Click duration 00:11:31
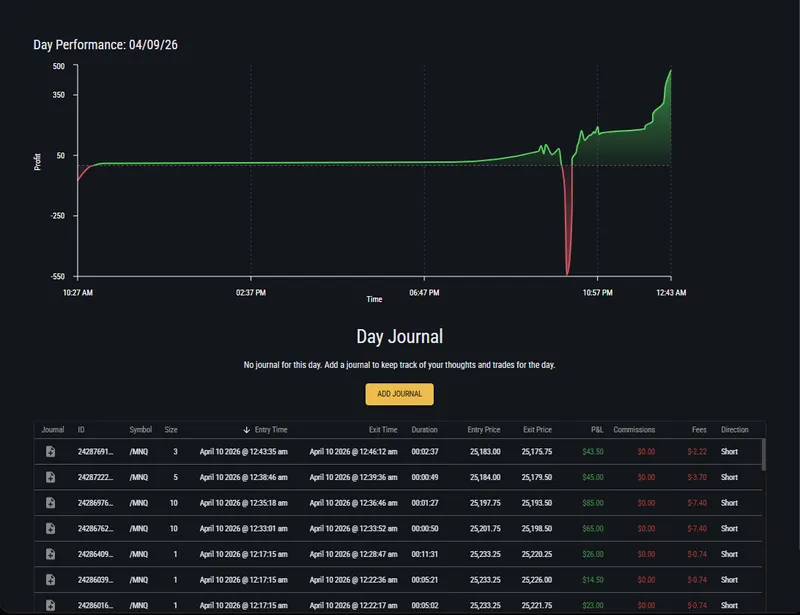800x615 pixels. pyautogui.click(x=425, y=554)
